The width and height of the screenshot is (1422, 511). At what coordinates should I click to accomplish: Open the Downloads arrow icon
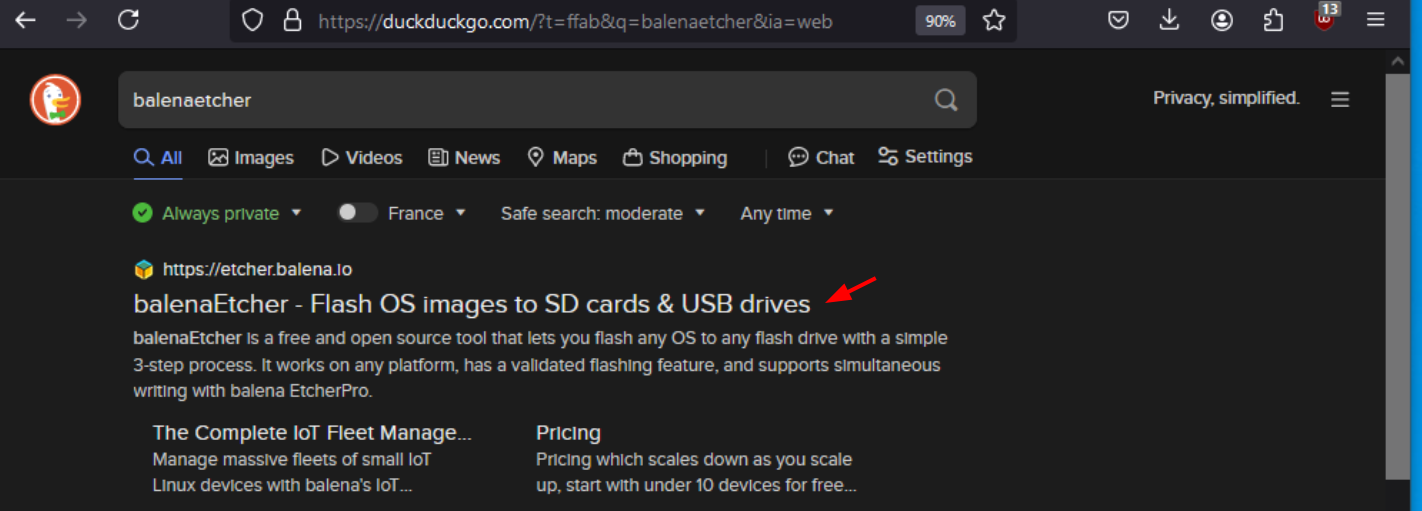pos(1170,20)
